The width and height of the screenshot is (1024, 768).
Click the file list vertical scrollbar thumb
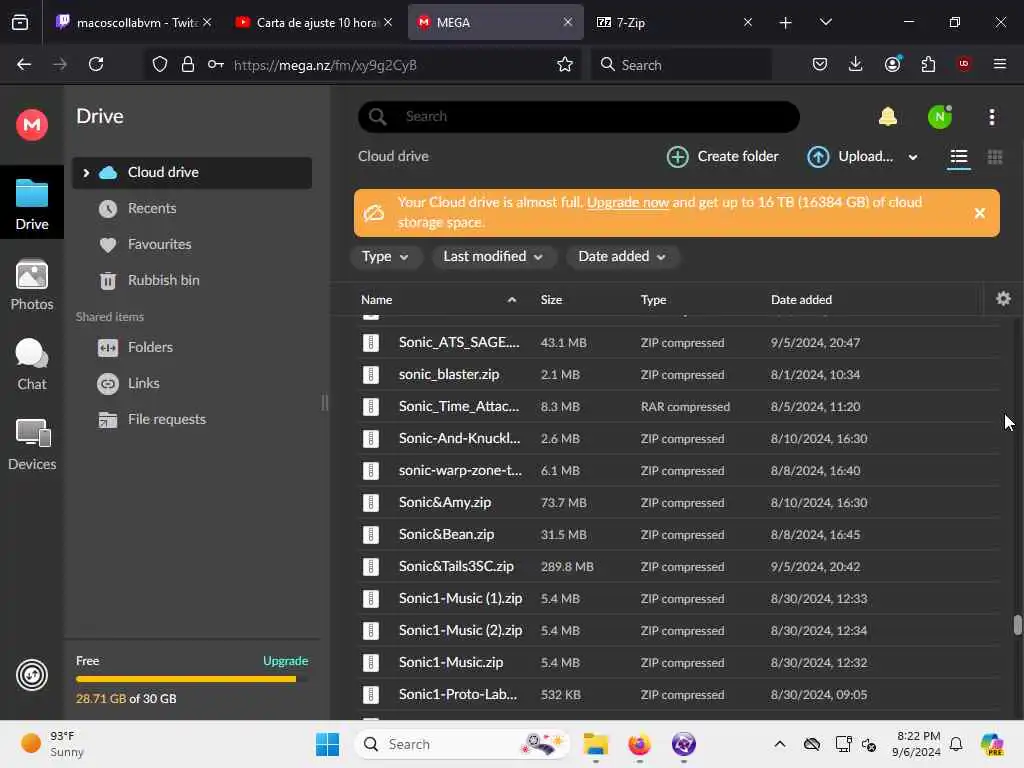[1017, 625]
